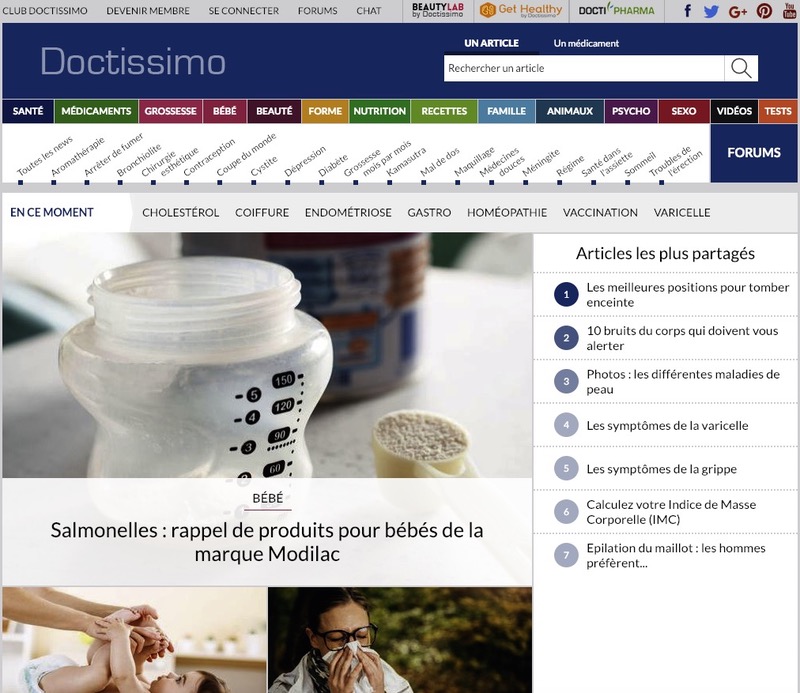The height and width of the screenshot is (693, 800).
Task: Open the ANIMAUX section
Action: click(x=570, y=111)
